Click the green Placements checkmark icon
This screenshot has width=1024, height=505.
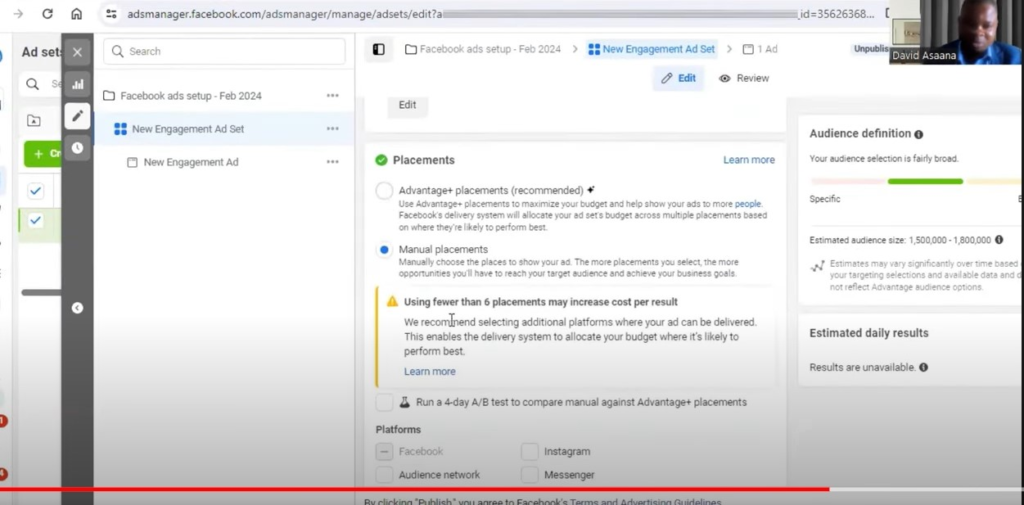381,160
